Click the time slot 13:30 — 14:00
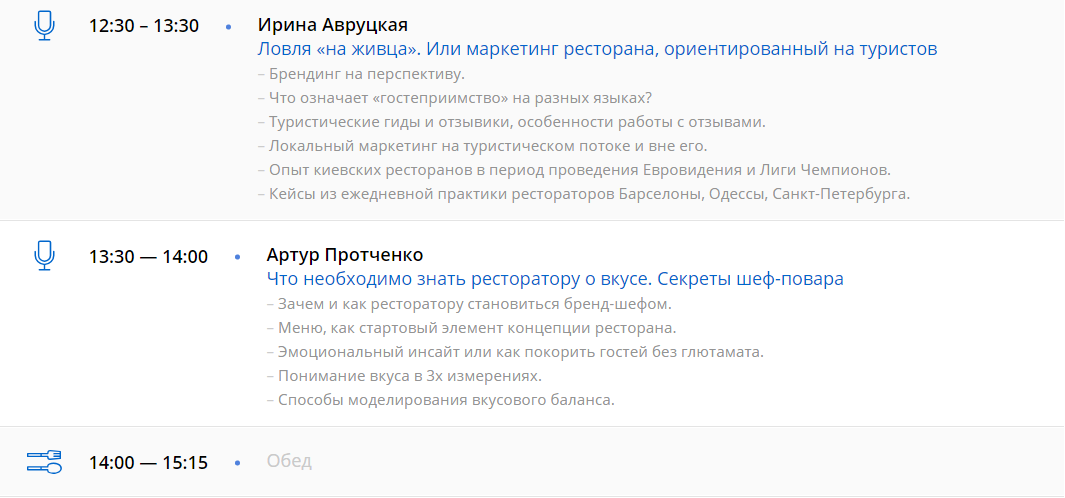 (148, 257)
